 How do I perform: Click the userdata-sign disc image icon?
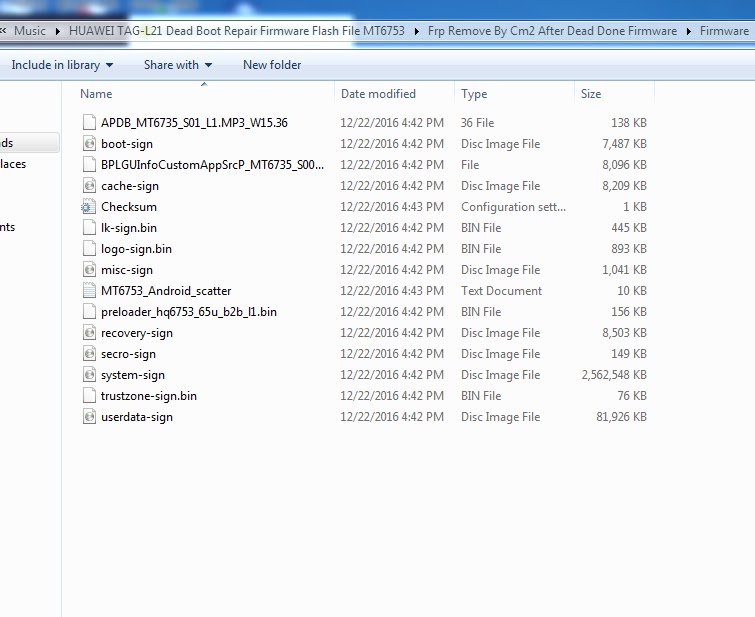pos(89,417)
